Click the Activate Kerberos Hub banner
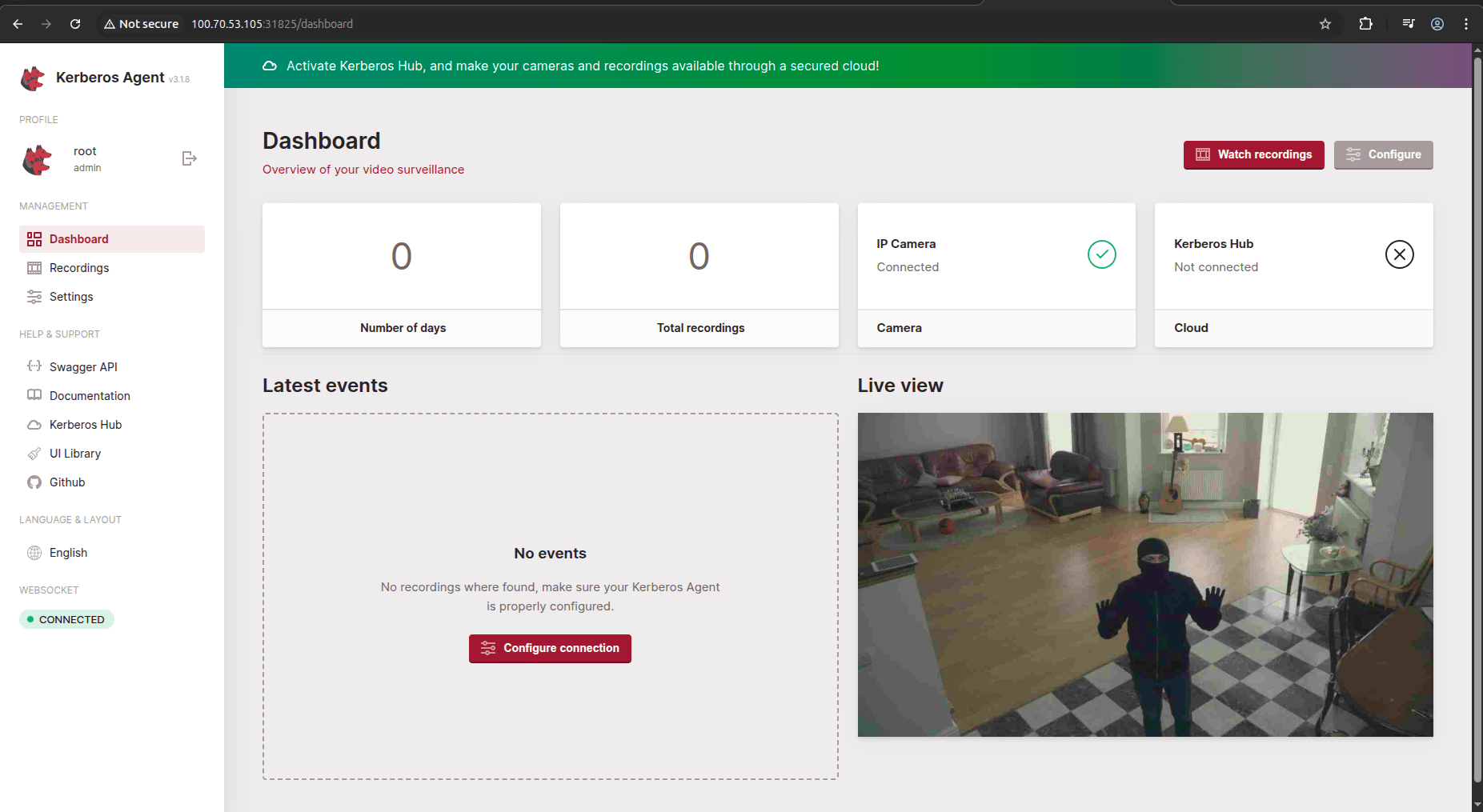 [x=848, y=66]
